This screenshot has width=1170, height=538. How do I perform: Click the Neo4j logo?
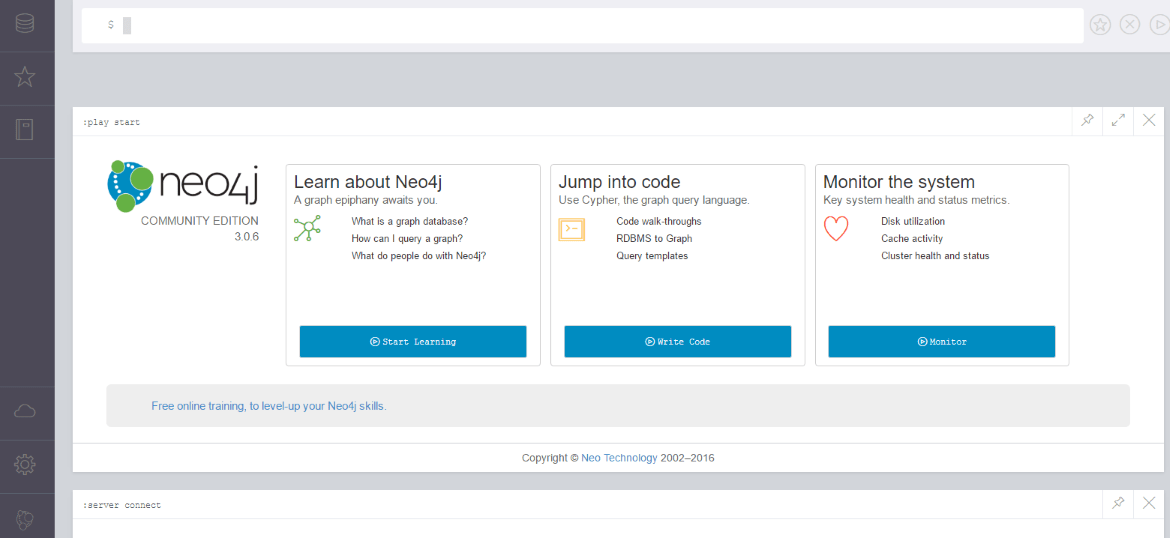click(183, 186)
